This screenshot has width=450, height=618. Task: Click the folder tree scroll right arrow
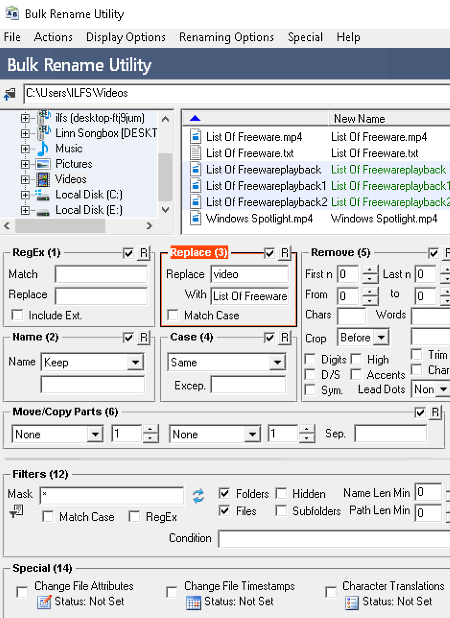click(x=149, y=226)
